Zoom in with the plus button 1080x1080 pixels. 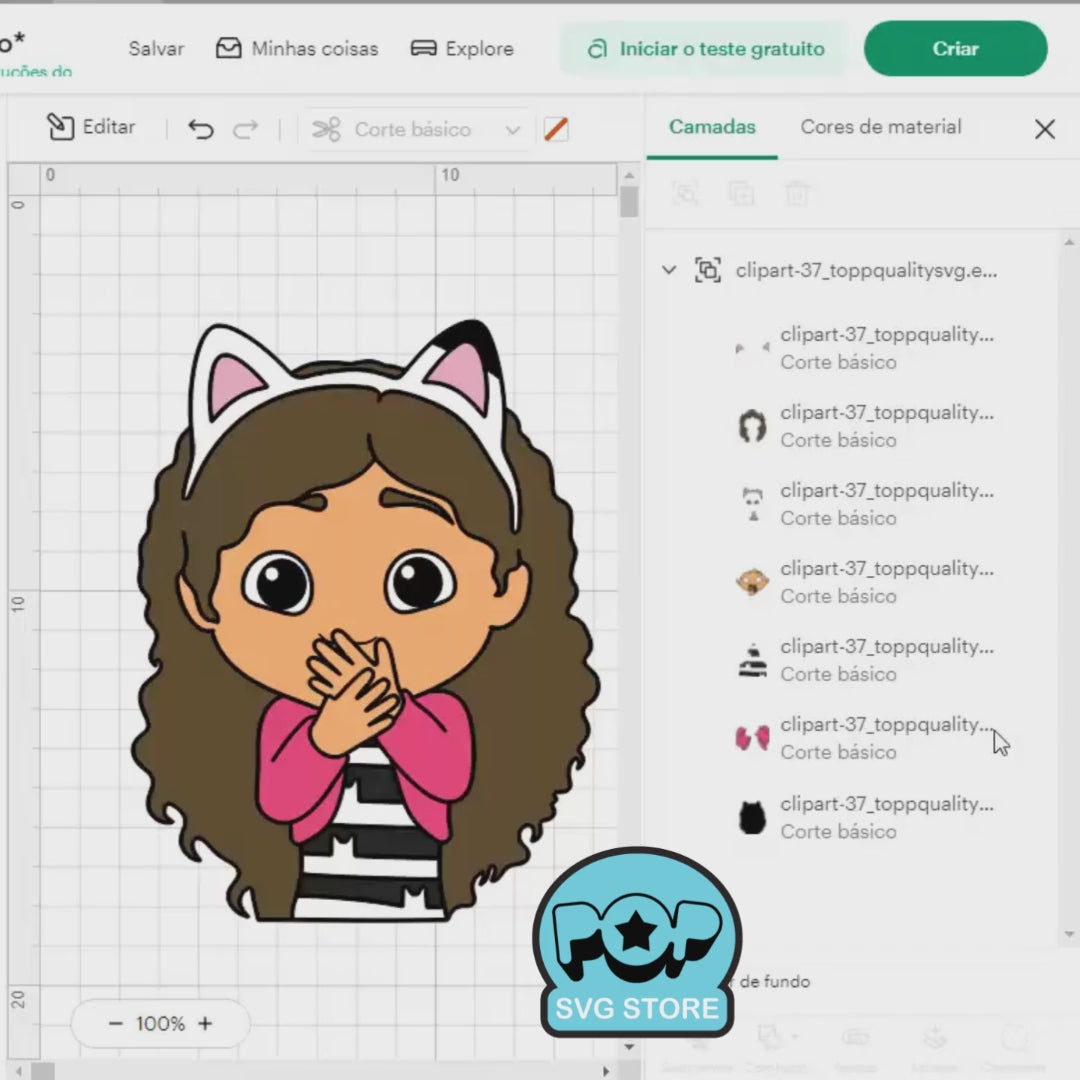[x=205, y=1024]
